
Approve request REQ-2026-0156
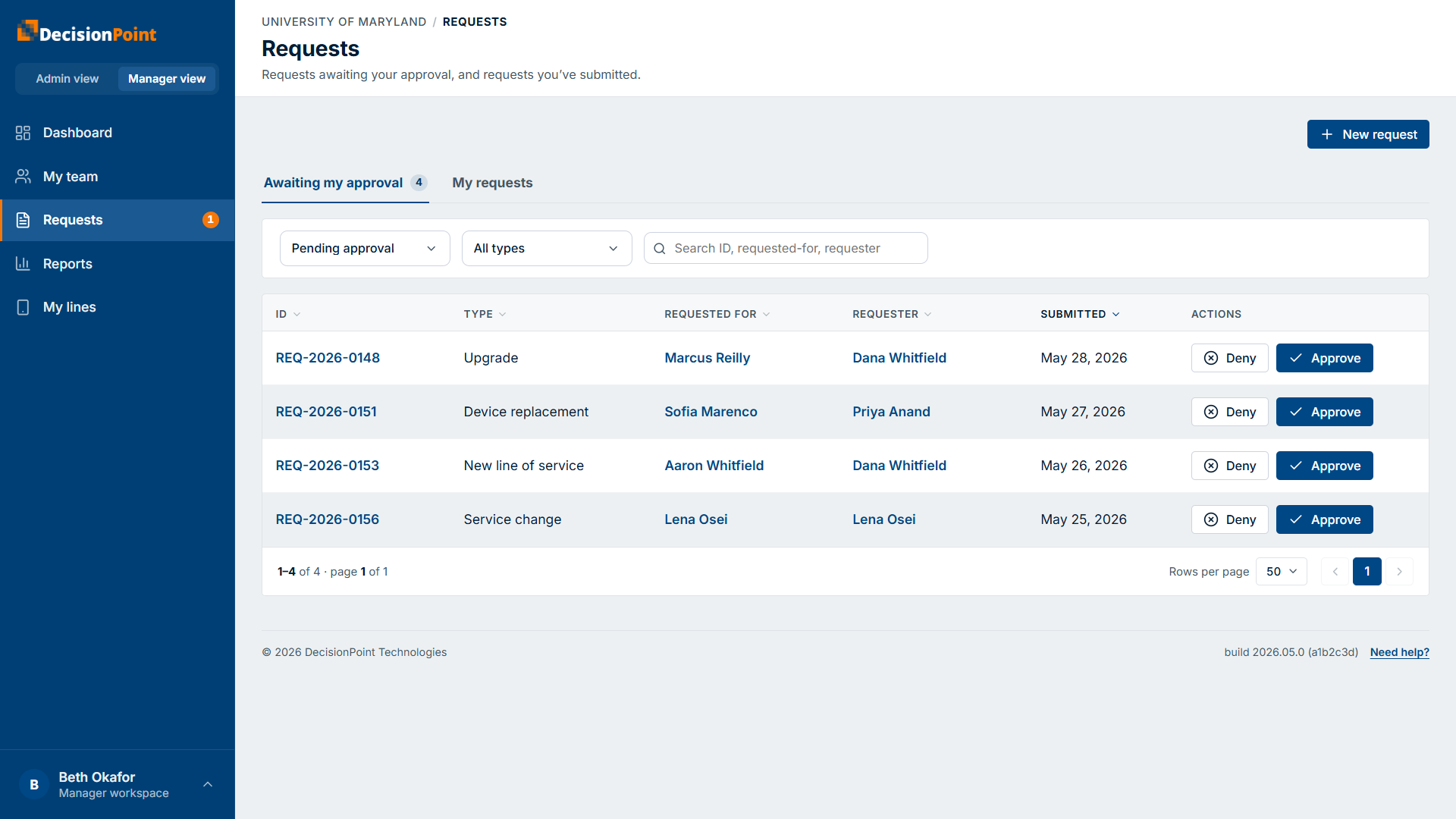coord(1324,519)
